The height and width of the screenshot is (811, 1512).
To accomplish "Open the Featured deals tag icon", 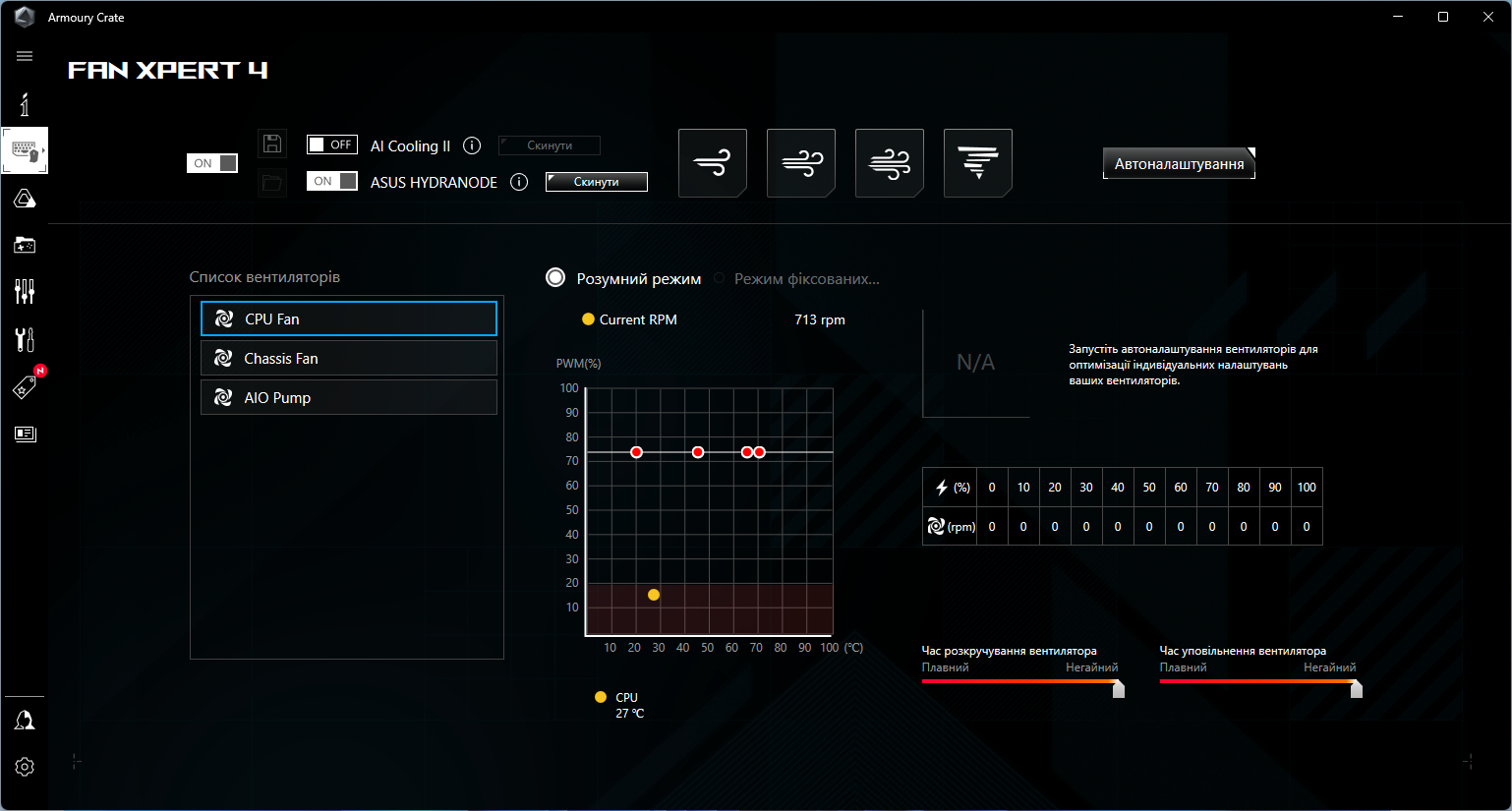I will pos(25,386).
